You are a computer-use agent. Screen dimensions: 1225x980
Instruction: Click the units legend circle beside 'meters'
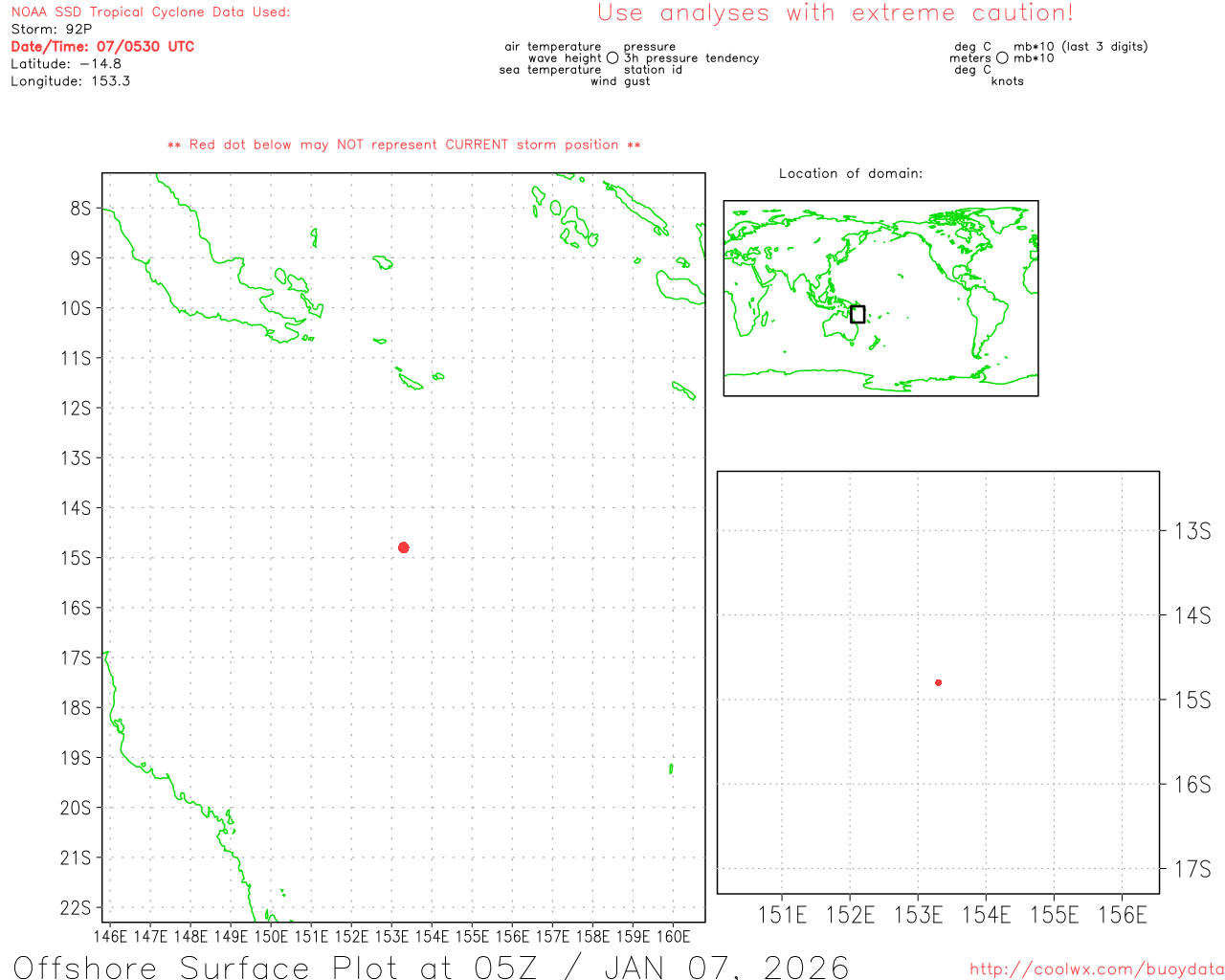tap(1002, 58)
